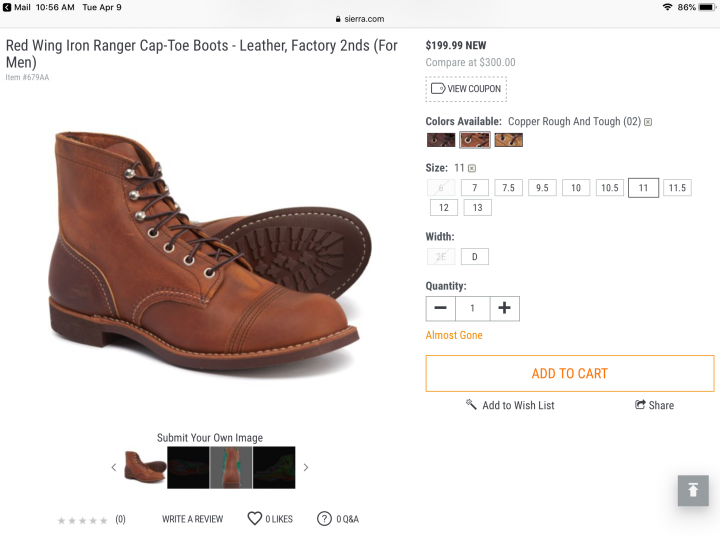Tap the sierra.com address bar
Screen dimensions: 720x540
(360, 19)
